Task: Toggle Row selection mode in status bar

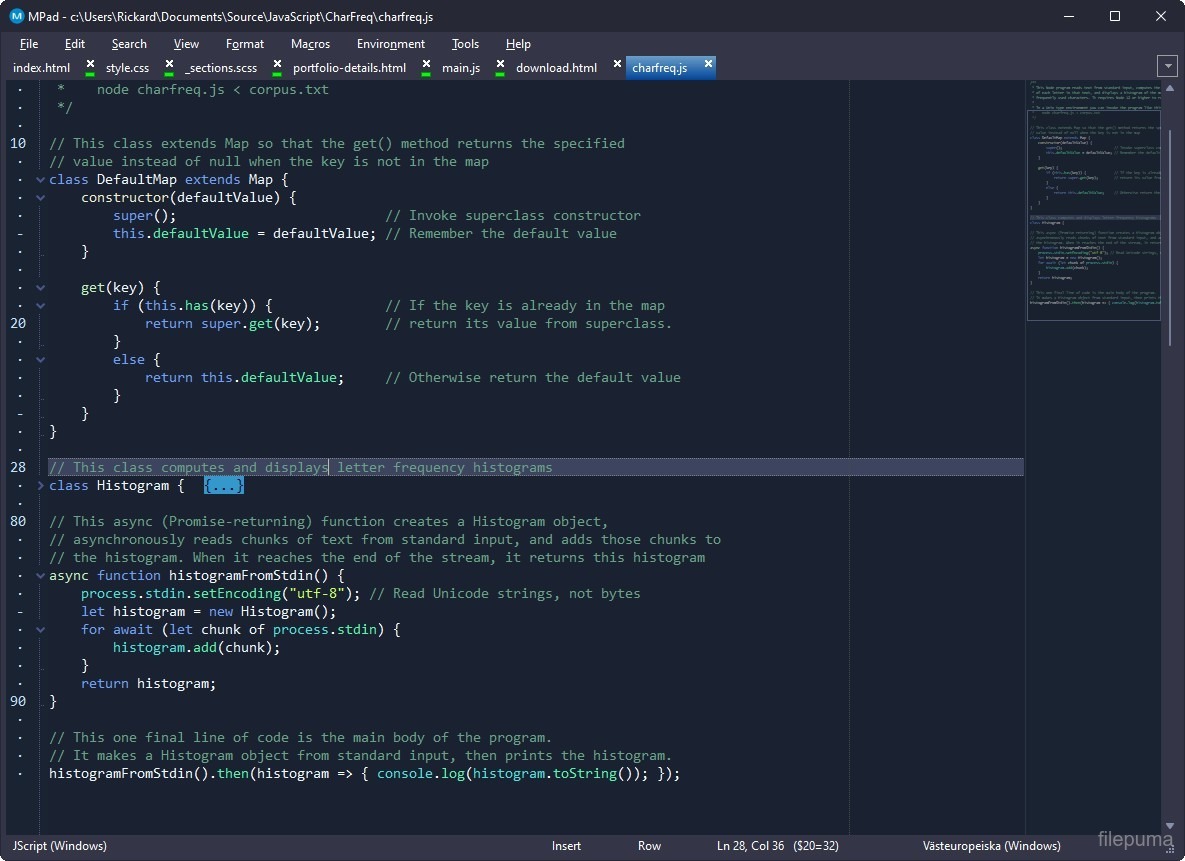Action: 649,846
